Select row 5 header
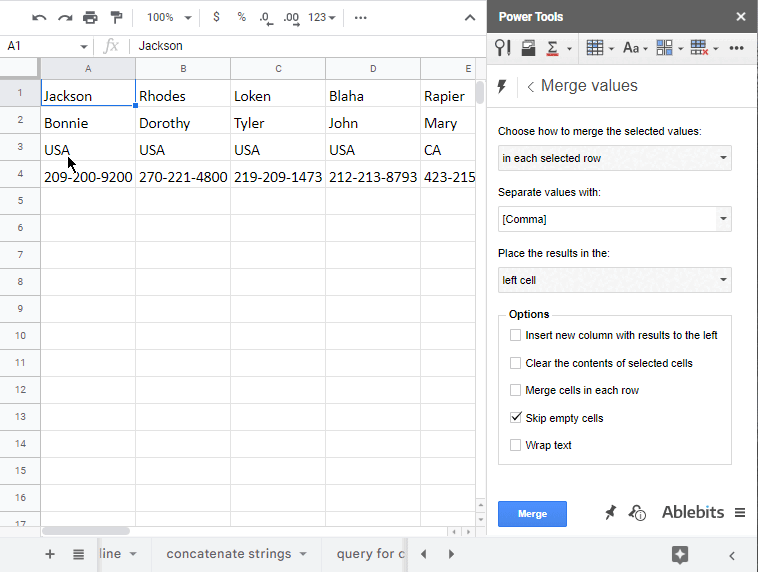Screen dimensions: 758x572 click(20, 201)
